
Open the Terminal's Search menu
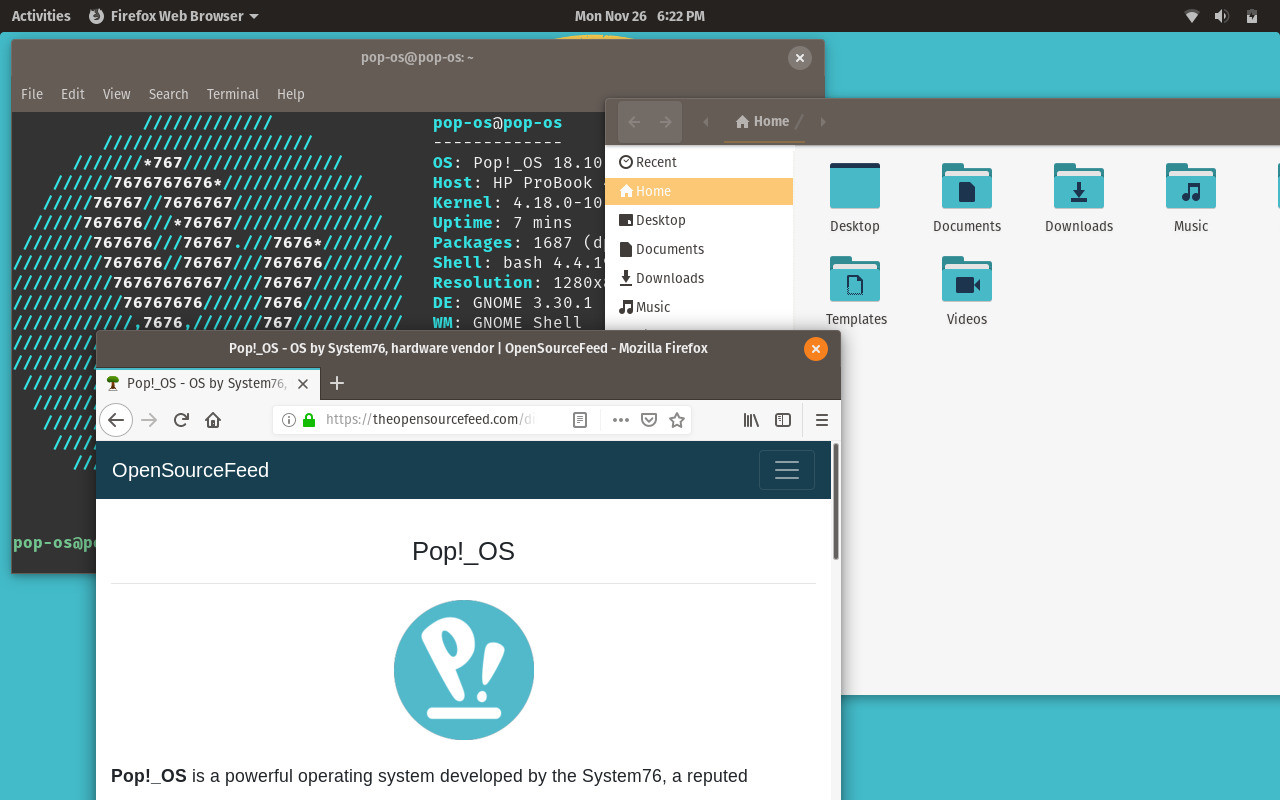pos(168,93)
